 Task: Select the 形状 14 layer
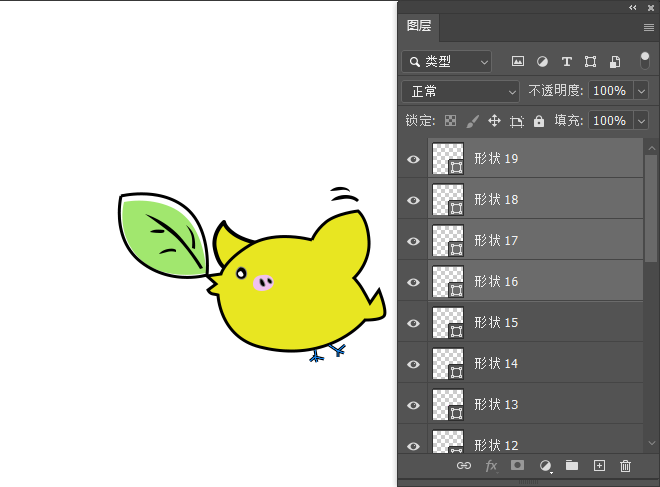[538, 364]
